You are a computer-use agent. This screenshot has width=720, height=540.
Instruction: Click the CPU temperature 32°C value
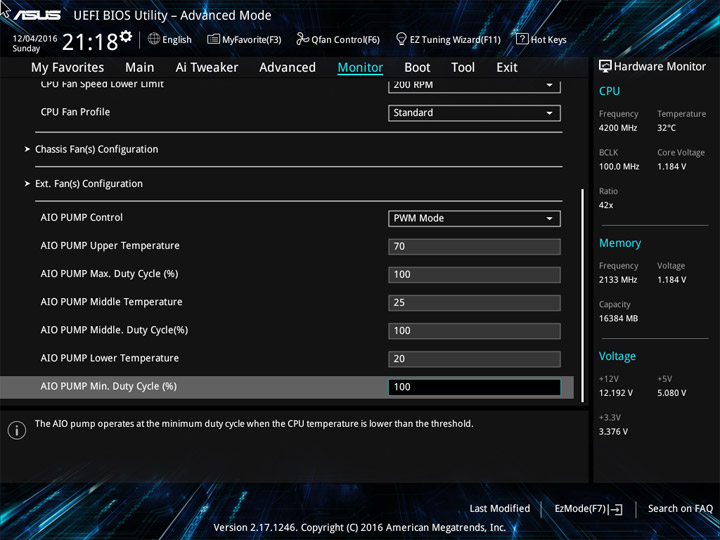pyautogui.click(x=666, y=128)
